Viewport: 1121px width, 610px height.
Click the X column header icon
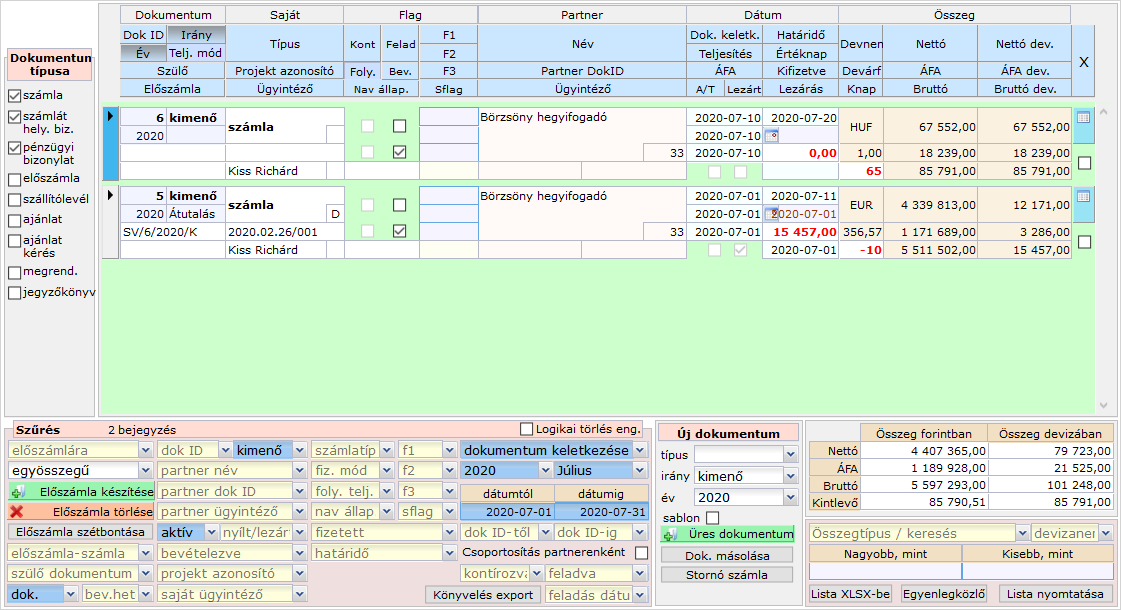[1083, 62]
